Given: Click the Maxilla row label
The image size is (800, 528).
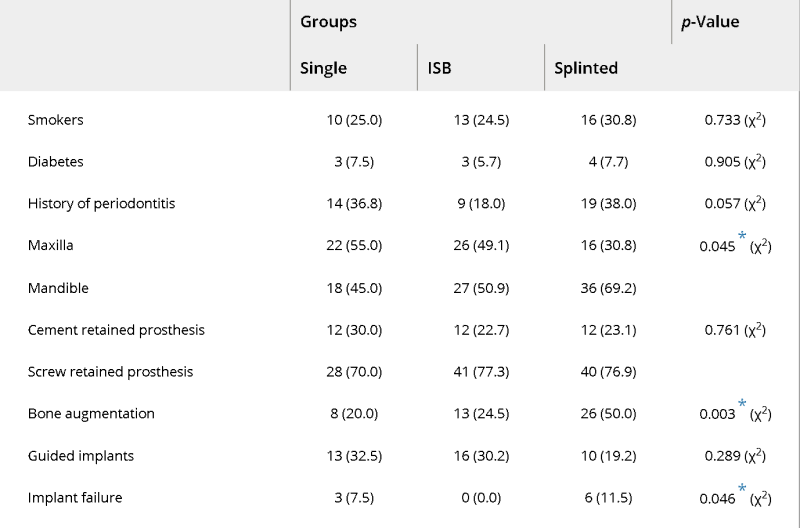Looking at the screenshot, I should pos(50,245).
